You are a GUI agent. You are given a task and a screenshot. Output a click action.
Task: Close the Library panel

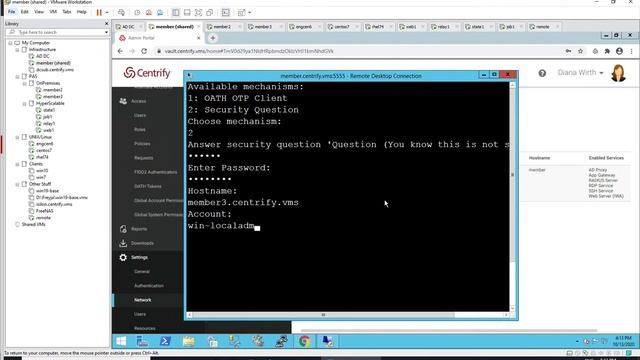click(107, 24)
